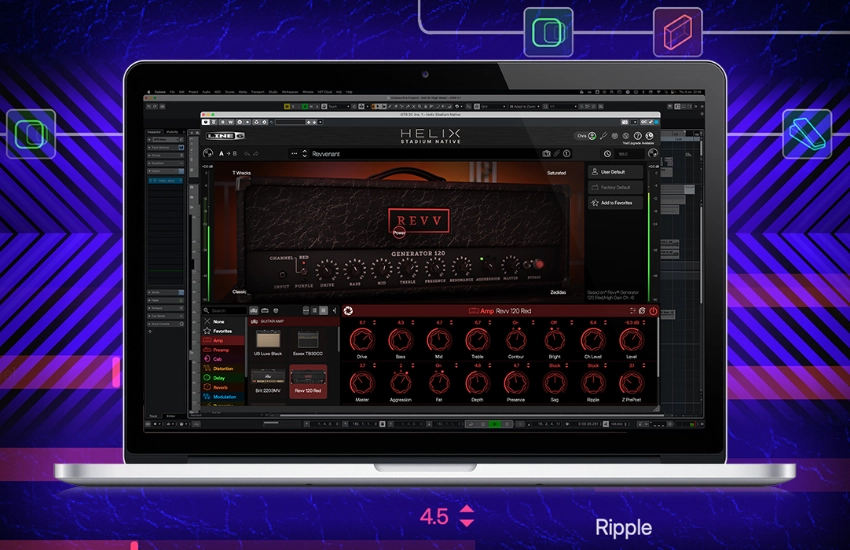Open the preset options ellipsis menu
Image resolution: width=850 pixels, height=550 pixels.
coord(294,153)
